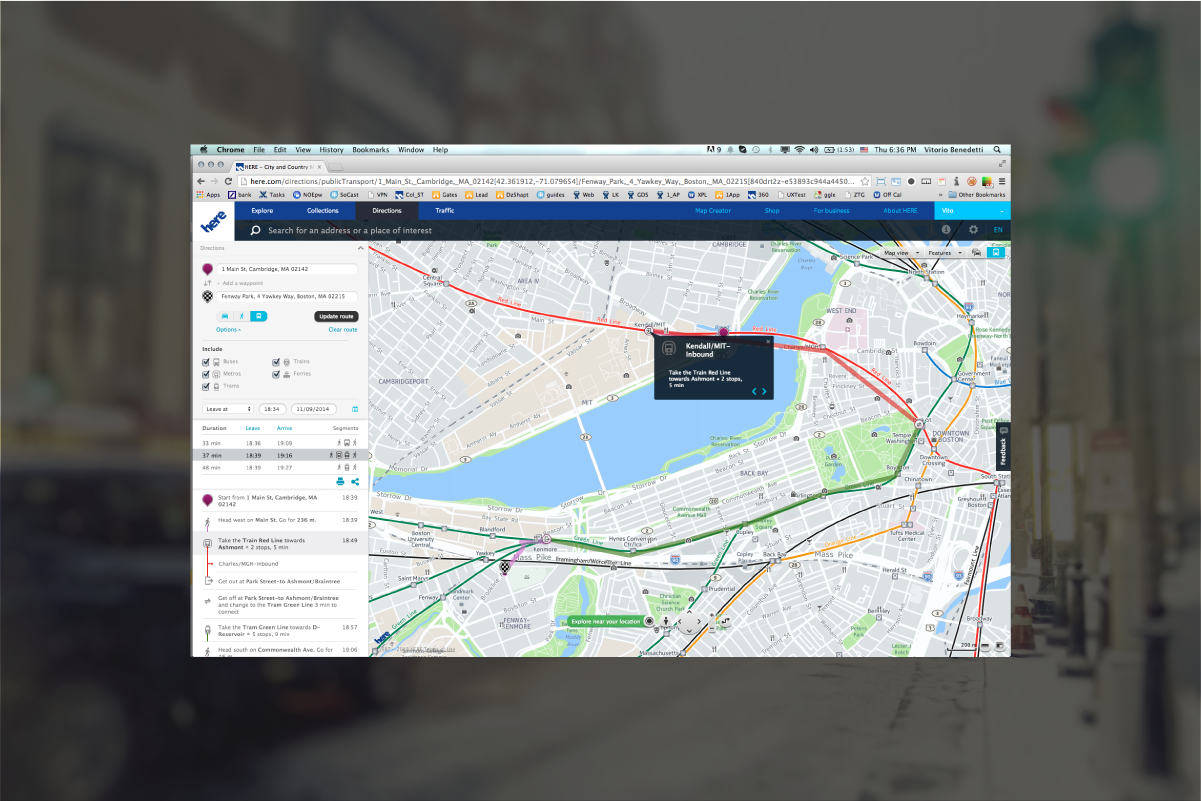Open the History menu in Chrome
This screenshot has height=801, width=1201.
[331, 149]
